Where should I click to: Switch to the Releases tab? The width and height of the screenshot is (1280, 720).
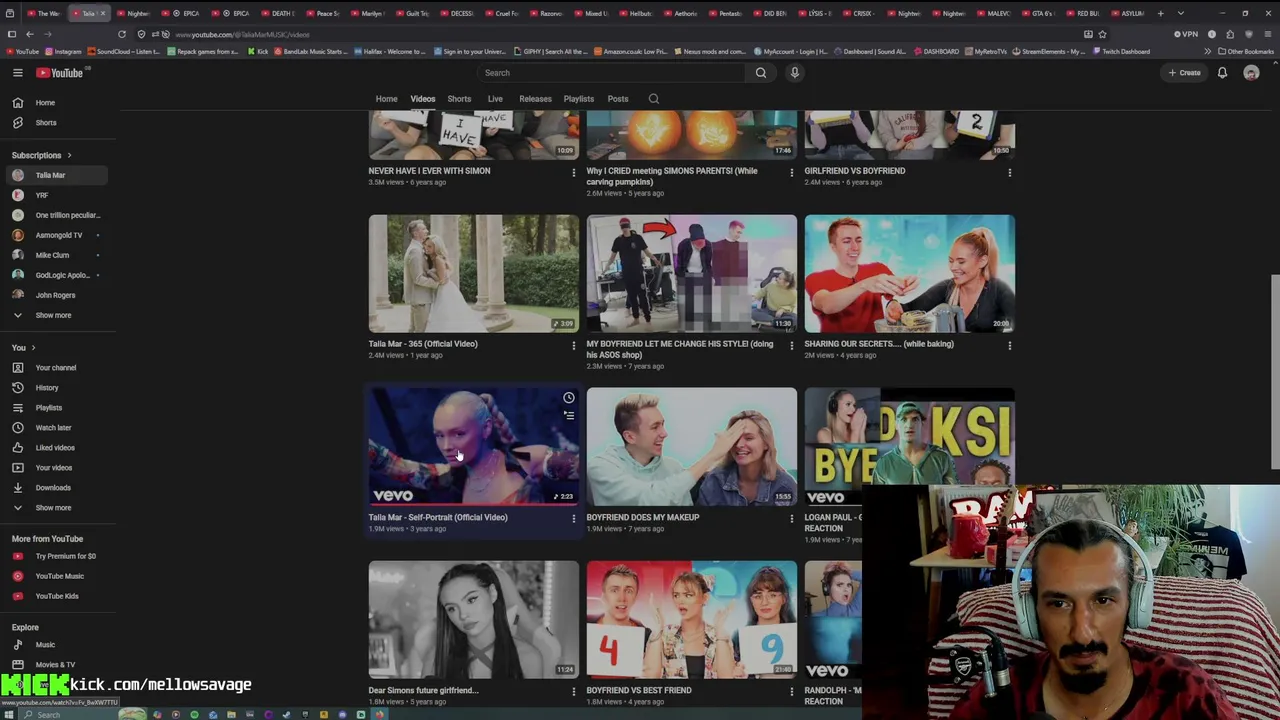[535, 99]
